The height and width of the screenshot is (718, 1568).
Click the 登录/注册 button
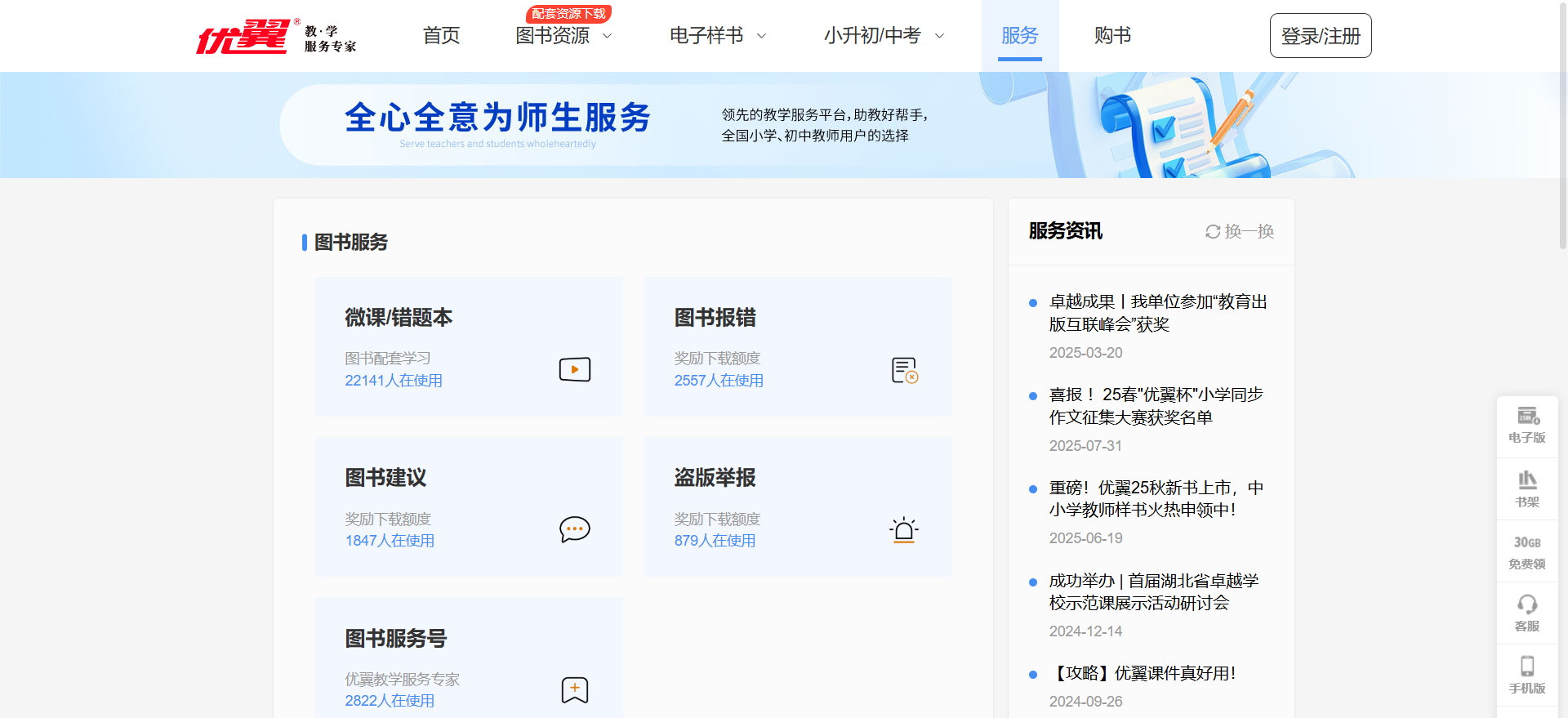pyautogui.click(x=1320, y=36)
